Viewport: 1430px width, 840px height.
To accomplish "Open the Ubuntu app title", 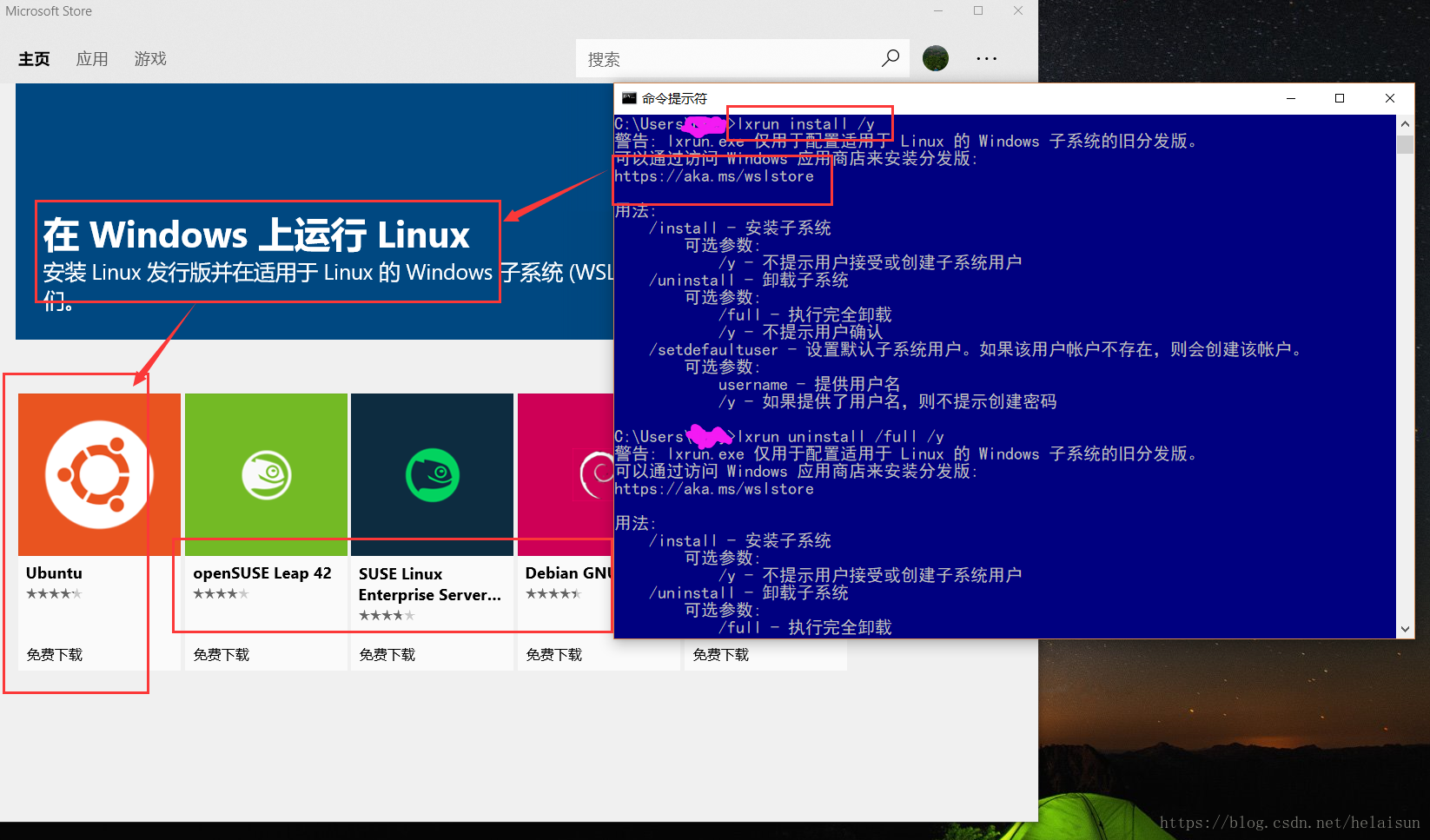I will 54,573.
